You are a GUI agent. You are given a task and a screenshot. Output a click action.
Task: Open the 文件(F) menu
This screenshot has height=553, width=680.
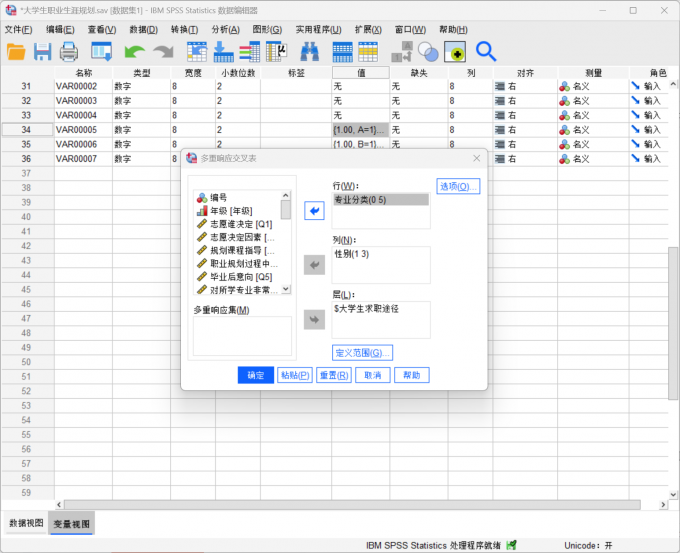[x=18, y=29]
